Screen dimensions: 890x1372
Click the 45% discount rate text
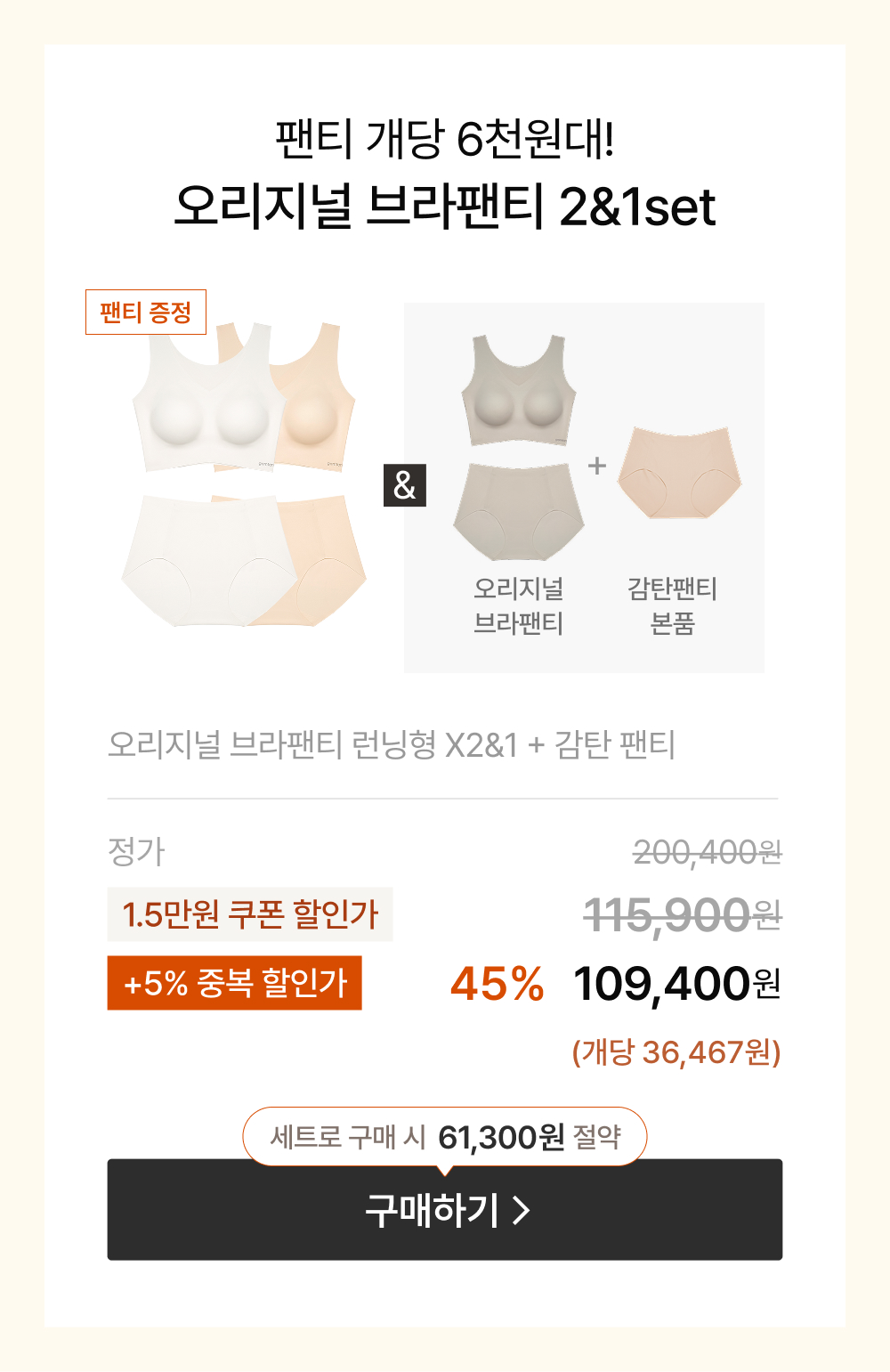coord(497,984)
